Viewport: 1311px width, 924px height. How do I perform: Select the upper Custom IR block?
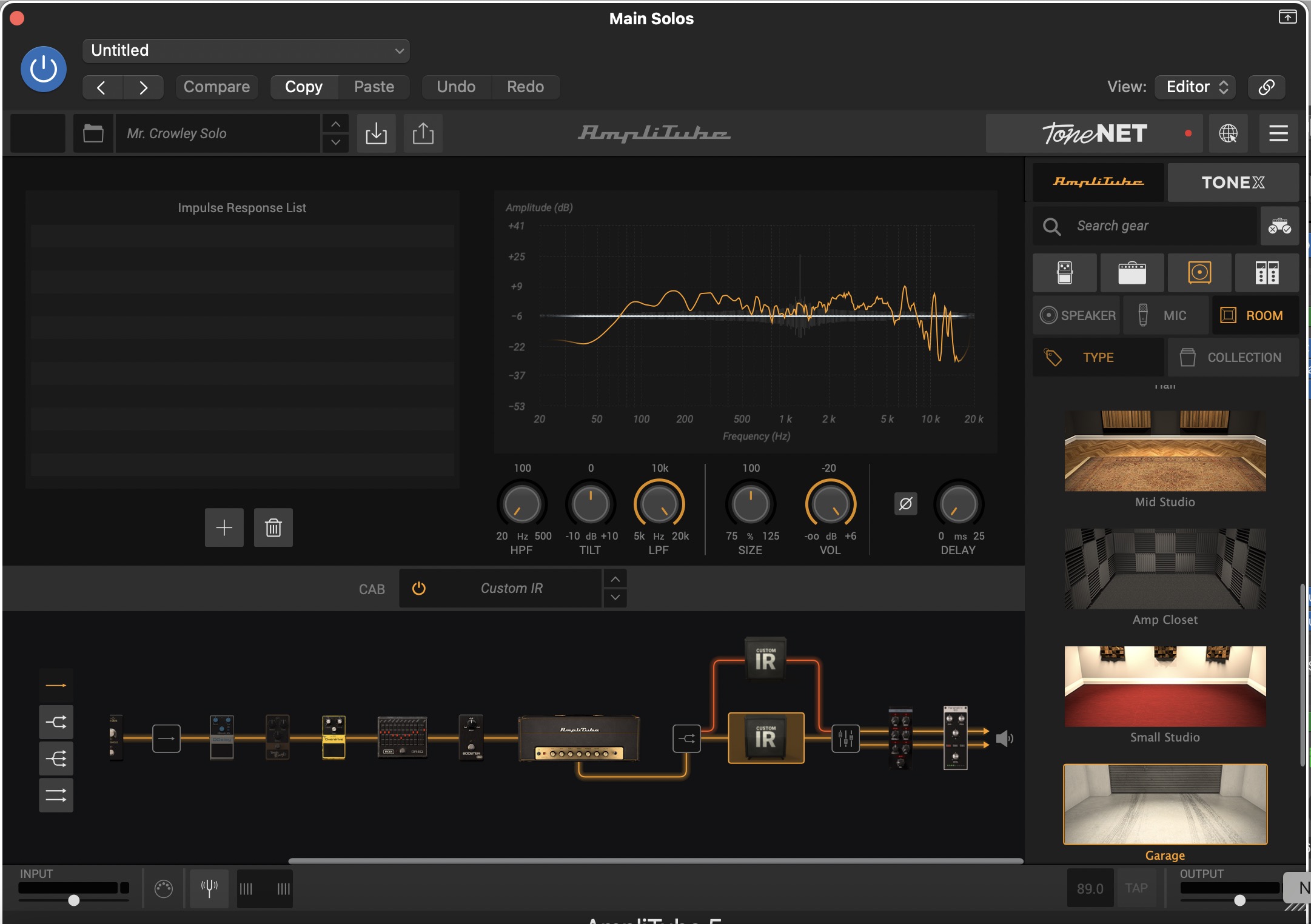[x=765, y=658]
